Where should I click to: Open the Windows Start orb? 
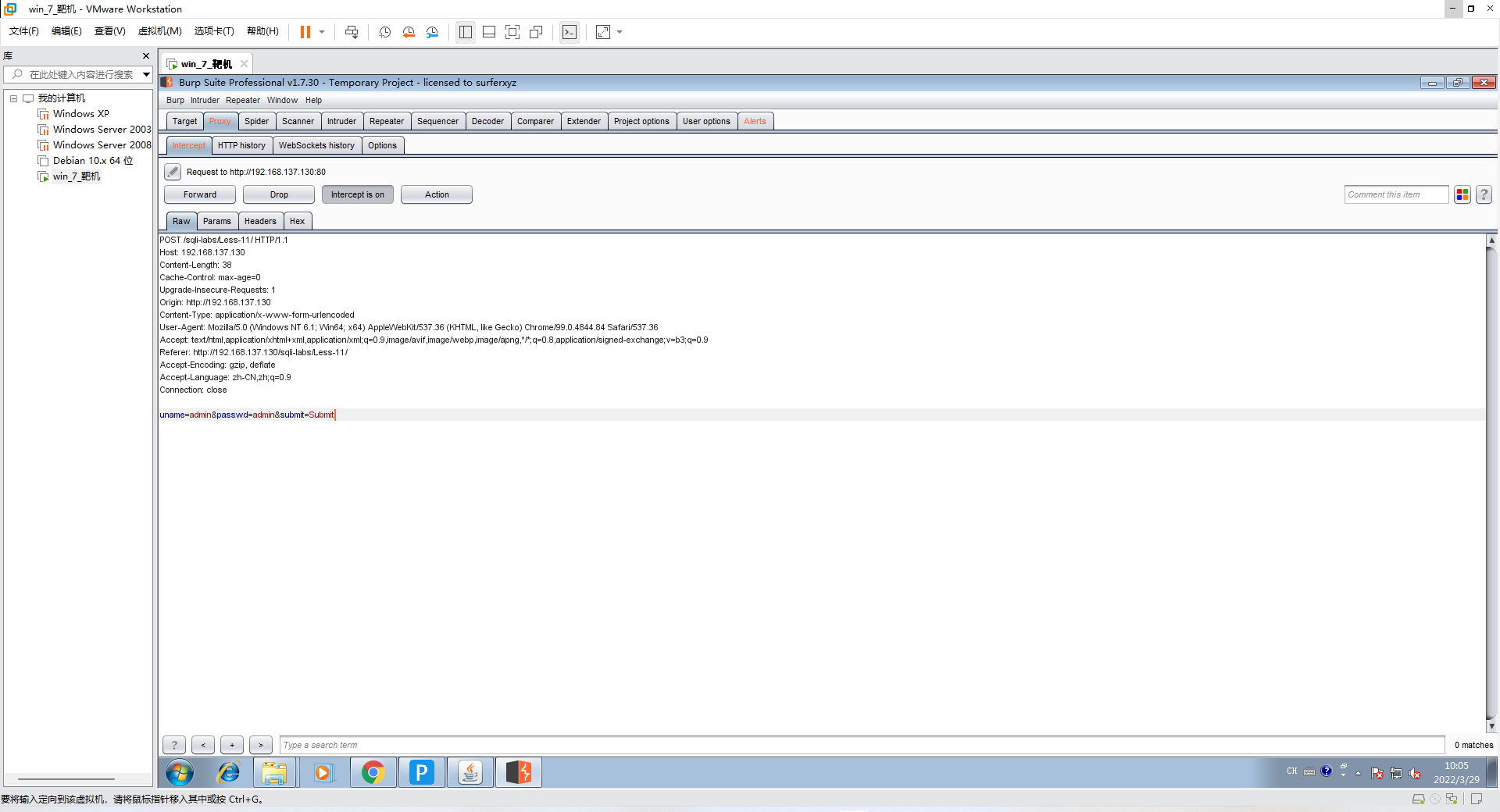tap(180, 773)
